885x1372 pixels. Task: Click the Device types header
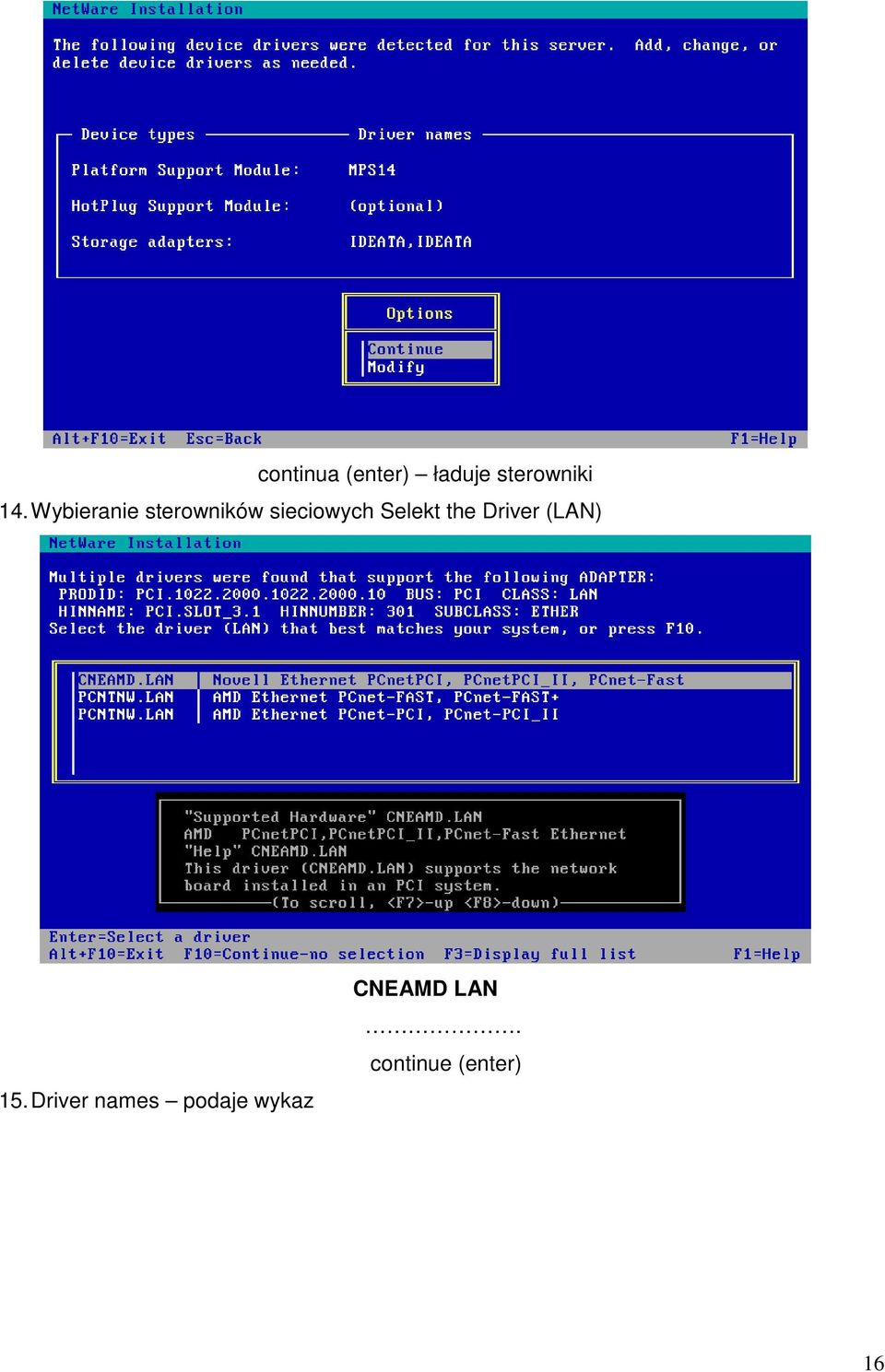pyautogui.click(x=137, y=135)
